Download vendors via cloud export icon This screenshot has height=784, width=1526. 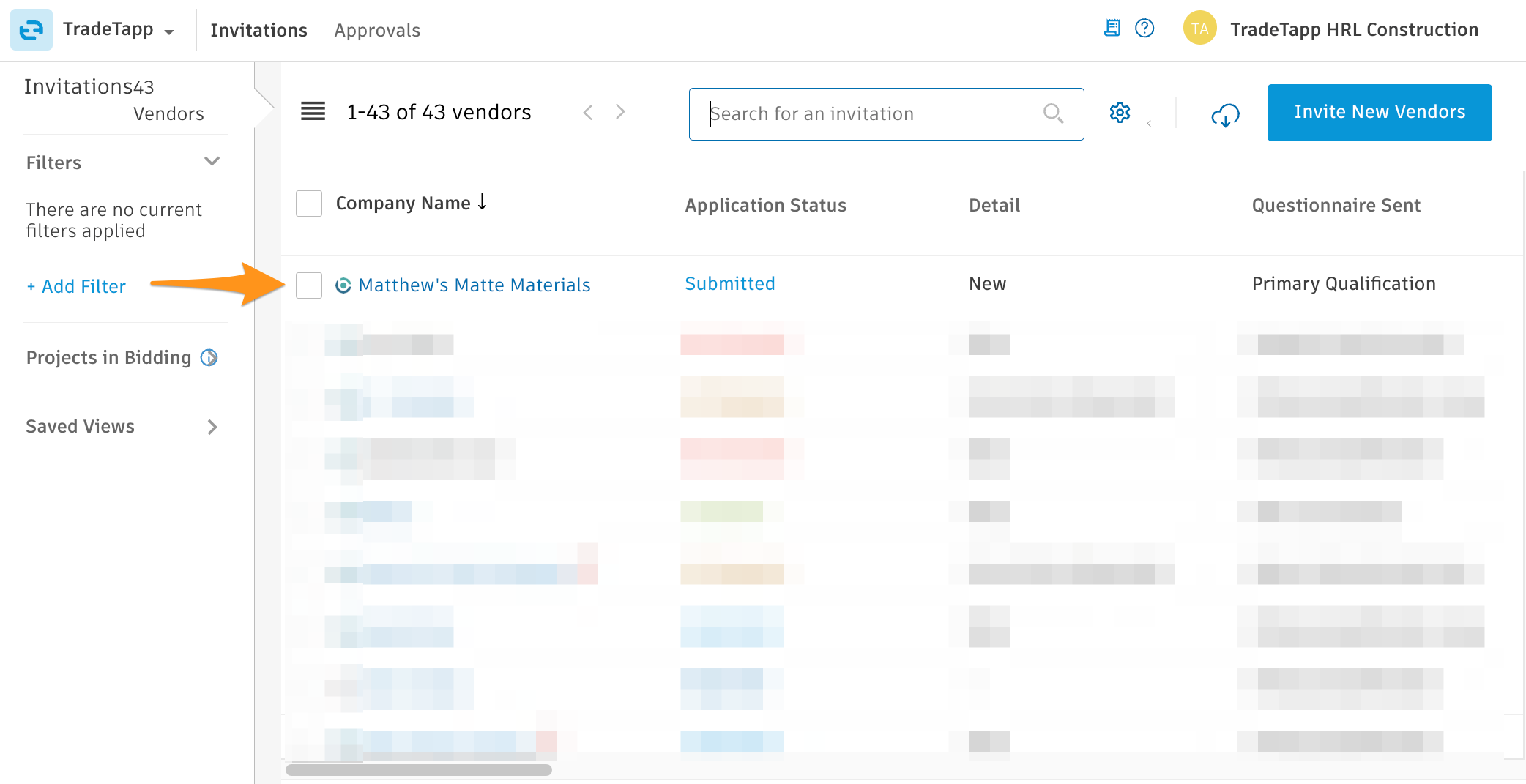pos(1225,115)
